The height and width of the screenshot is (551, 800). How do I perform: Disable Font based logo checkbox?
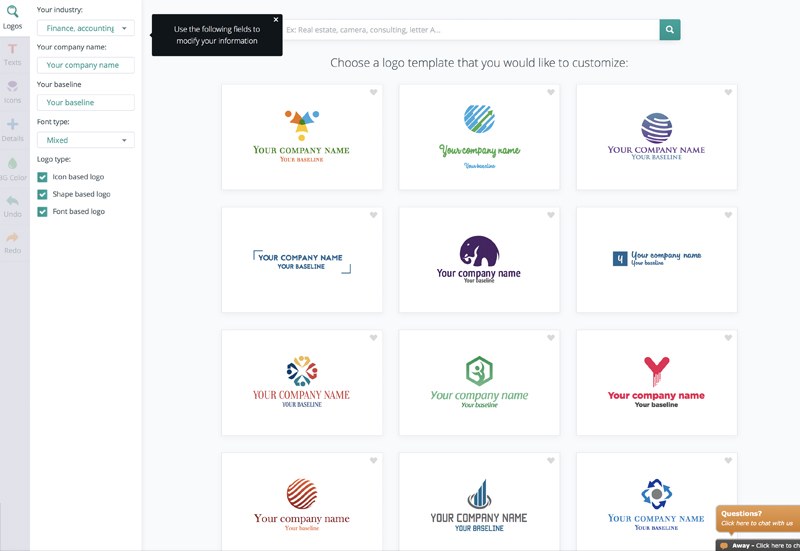(x=42, y=212)
